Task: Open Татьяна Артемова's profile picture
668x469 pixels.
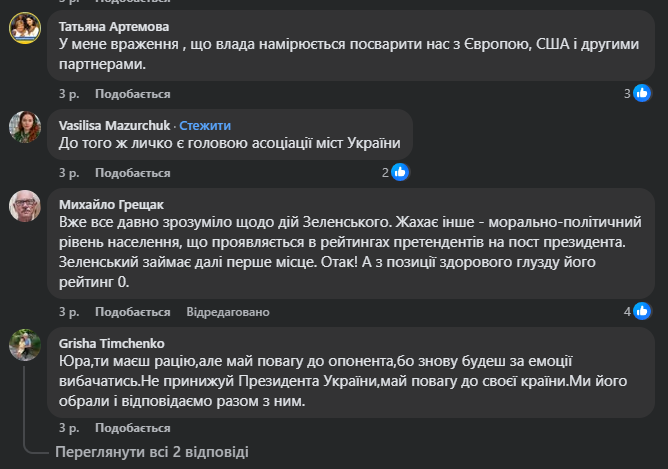Action: 25,30
